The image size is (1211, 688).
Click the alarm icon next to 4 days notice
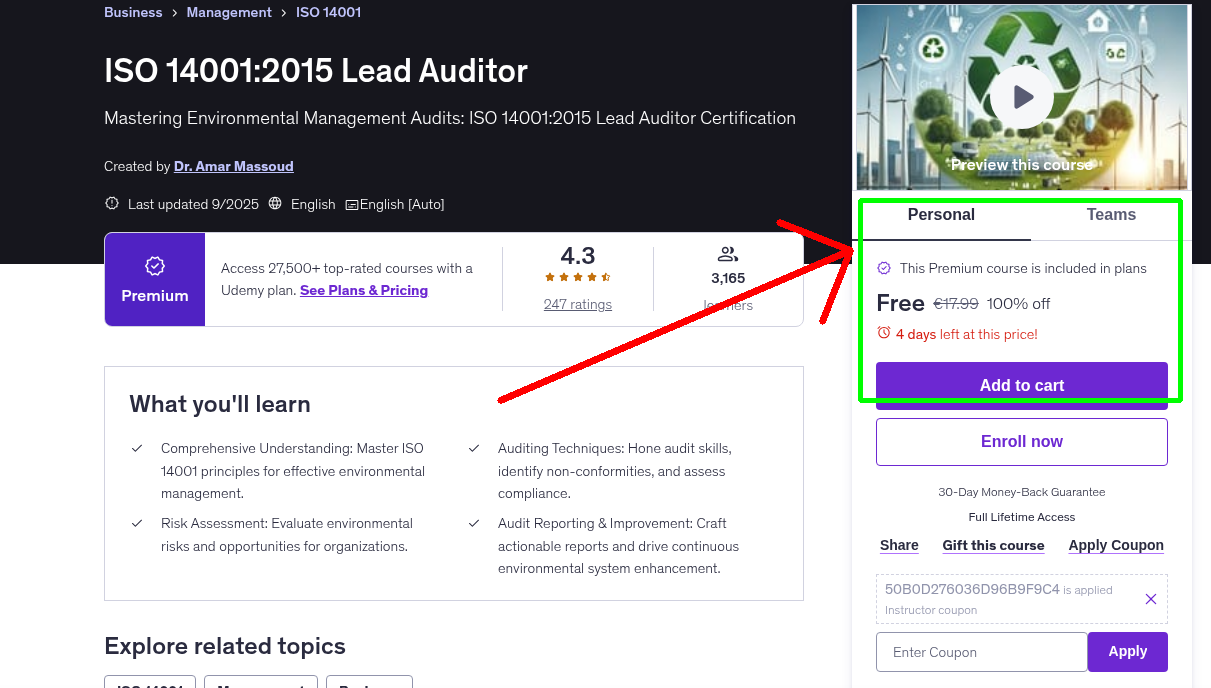884,335
